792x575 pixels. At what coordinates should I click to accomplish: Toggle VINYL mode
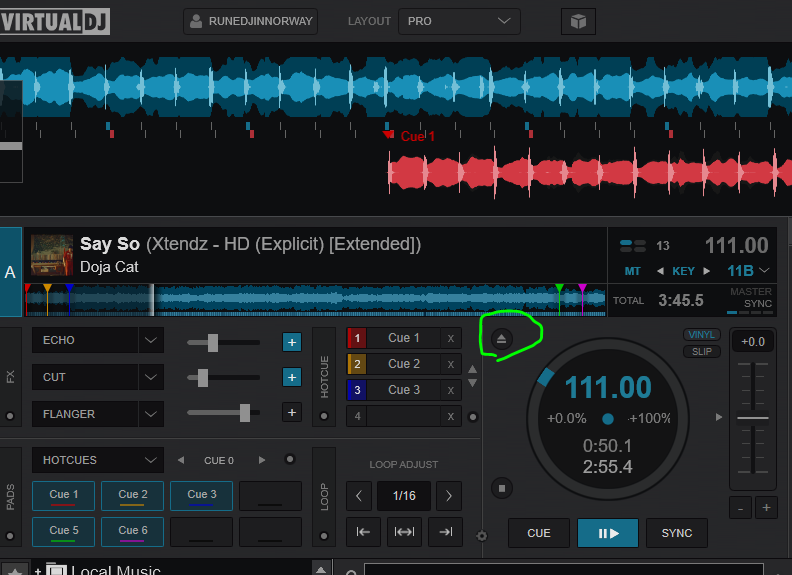click(702, 334)
